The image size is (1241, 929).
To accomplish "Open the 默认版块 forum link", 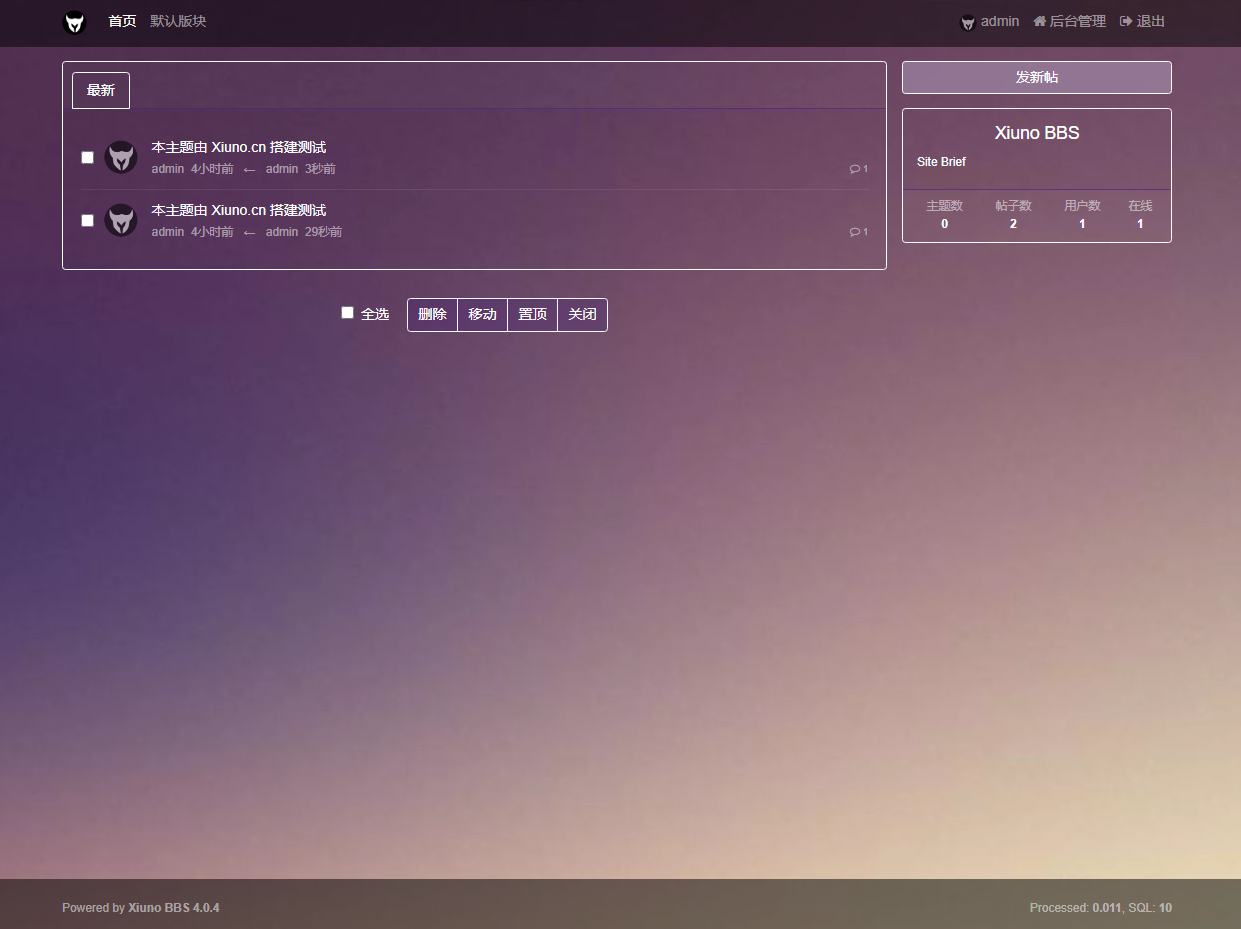I will point(178,21).
